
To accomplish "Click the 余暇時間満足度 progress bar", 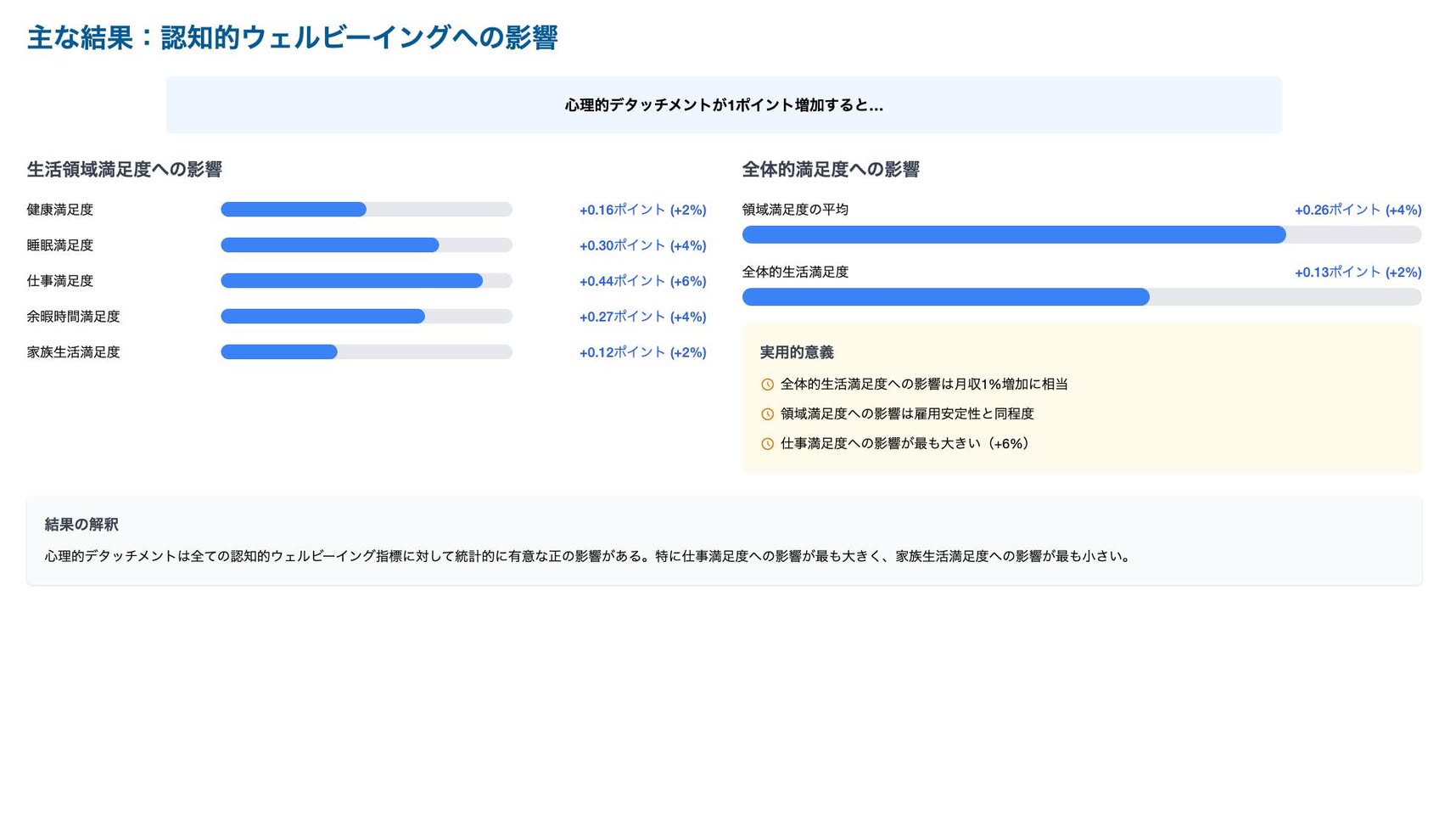I will coord(367,317).
